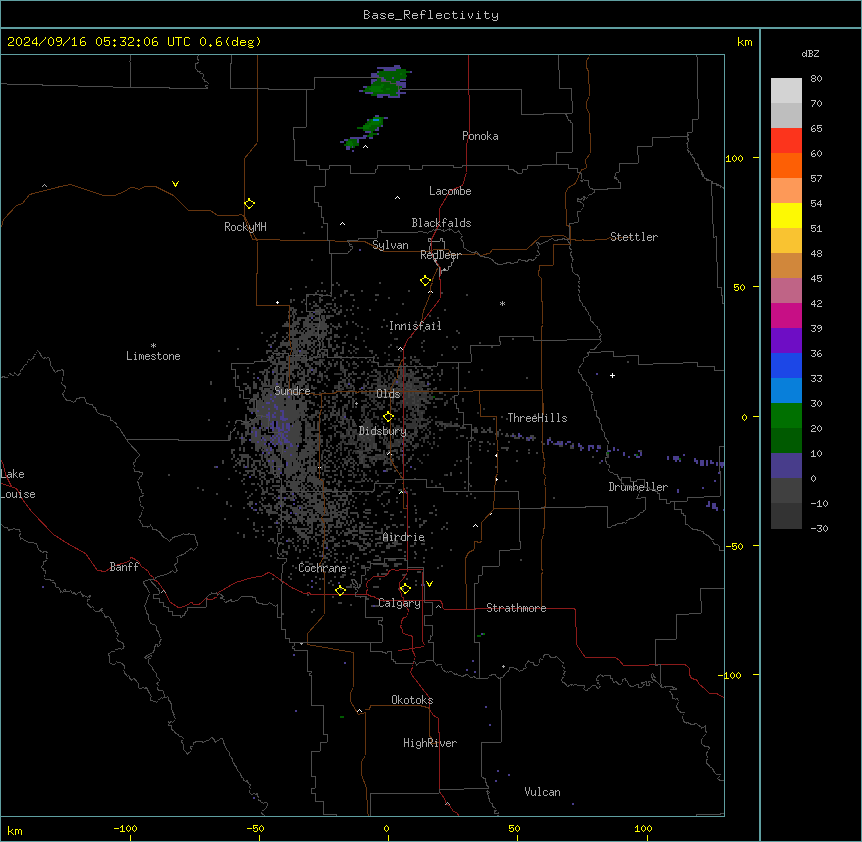Screen dimensions: 862x842
Task: Click the white asterisk marker above Limestone
Action: pyautogui.click(x=153, y=346)
